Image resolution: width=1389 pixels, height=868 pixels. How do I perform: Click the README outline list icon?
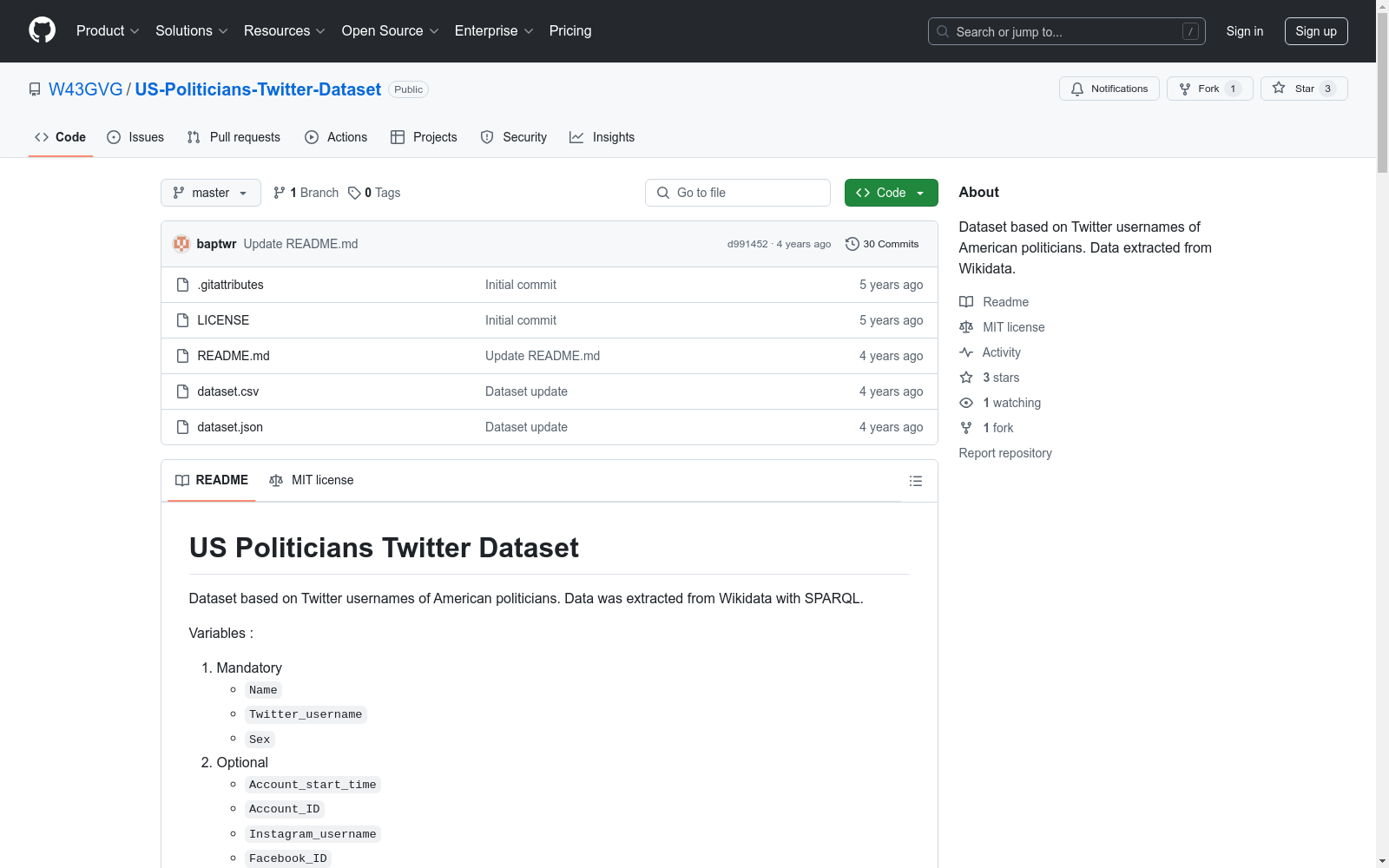pyautogui.click(x=915, y=481)
